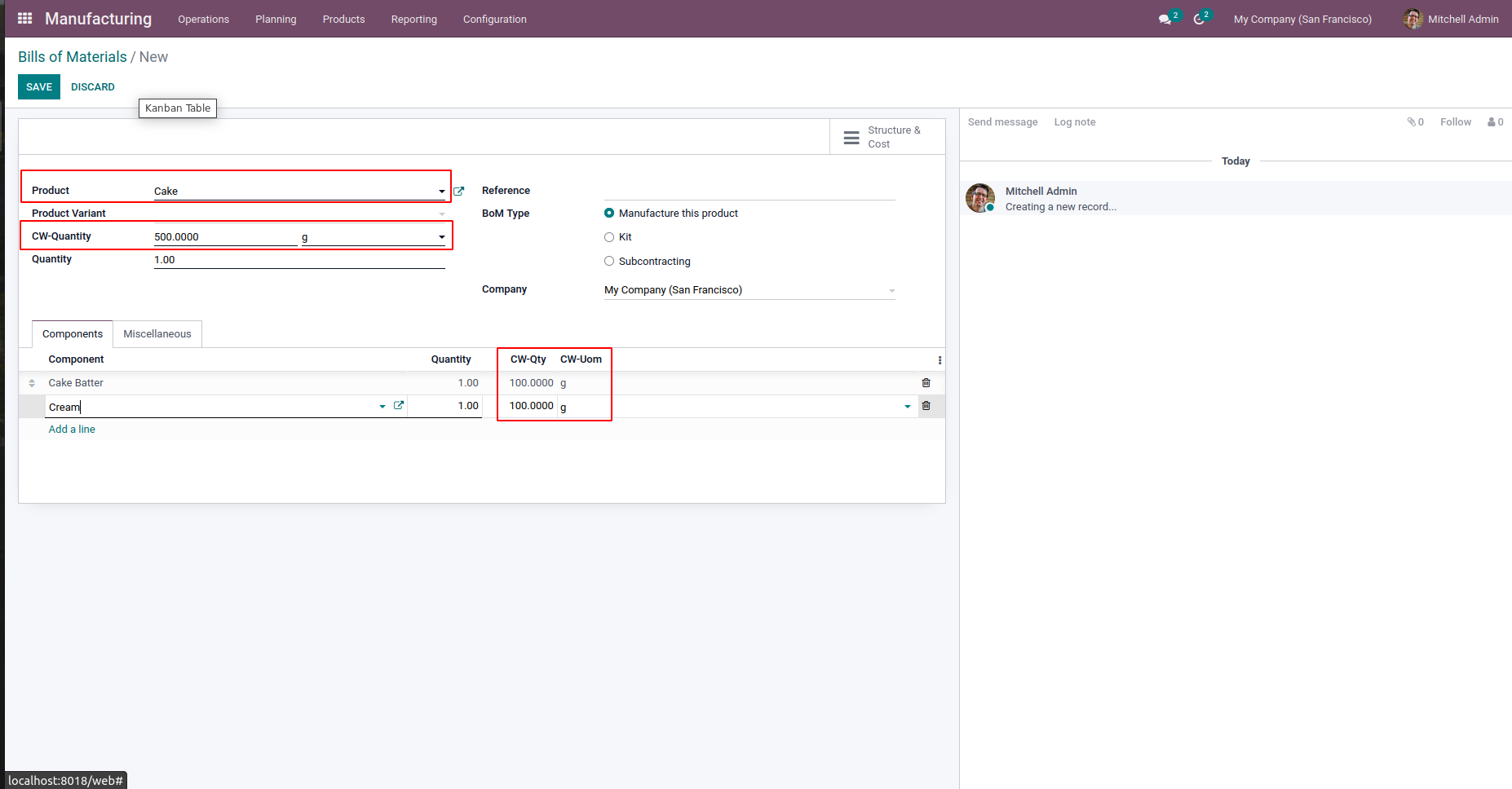Open the Mitchell Admin user menu
1512x789 pixels.
coord(1452,19)
